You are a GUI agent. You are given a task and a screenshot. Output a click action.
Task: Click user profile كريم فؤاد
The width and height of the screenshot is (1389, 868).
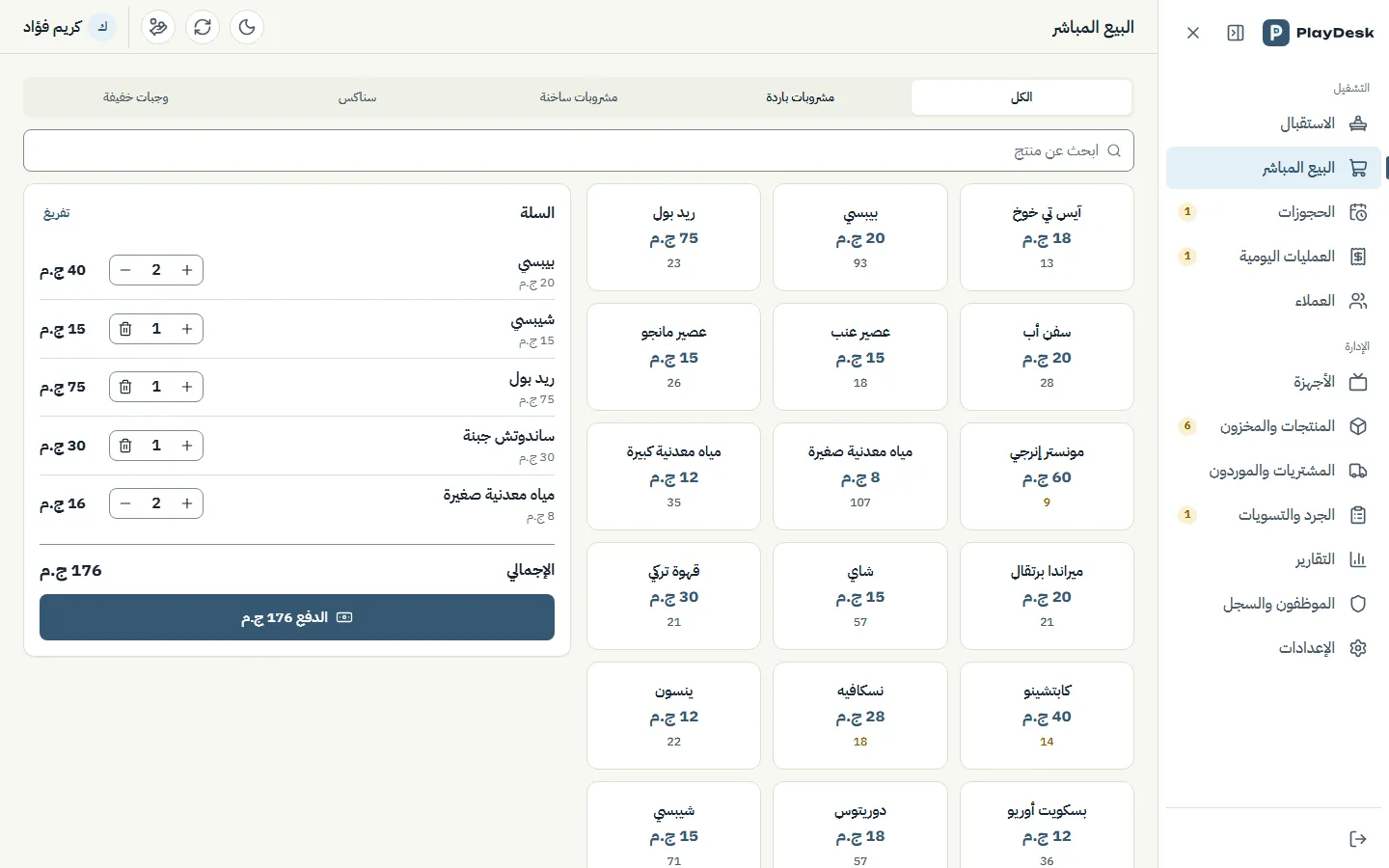69,27
